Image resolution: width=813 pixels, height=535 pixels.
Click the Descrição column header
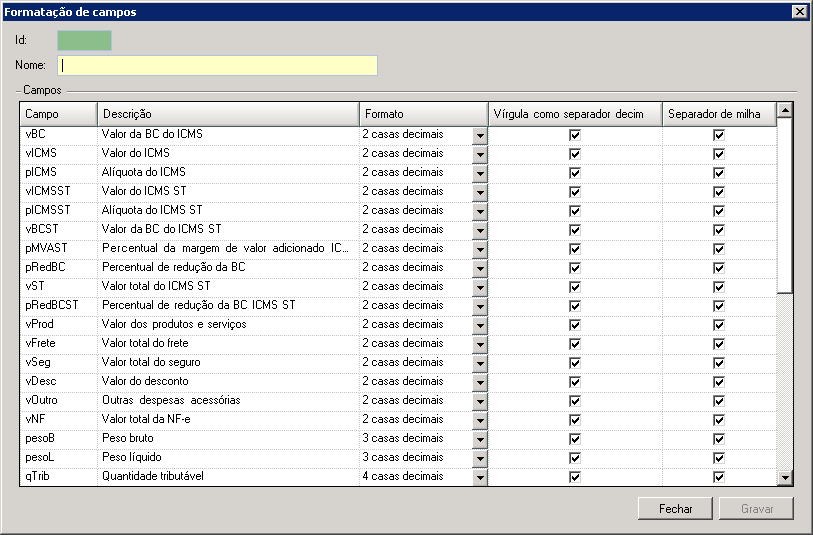[x=227, y=114]
